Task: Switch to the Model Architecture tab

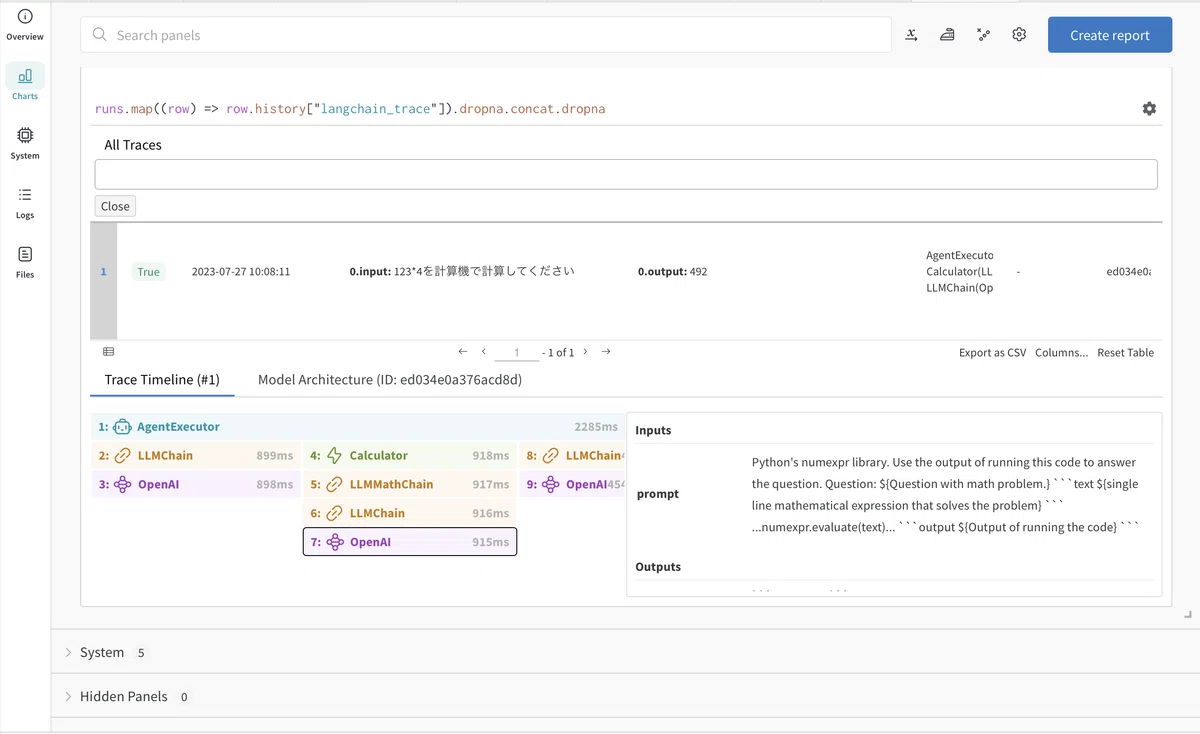Action: coord(390,380)
